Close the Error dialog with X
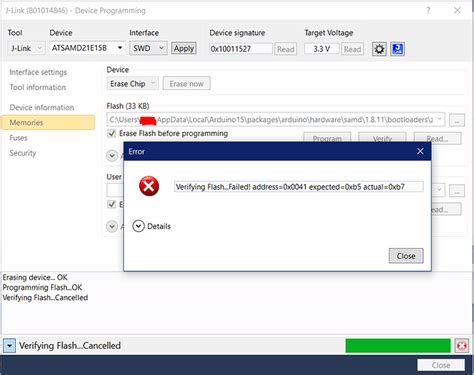474x375 pixels. (x=420, y=151)
